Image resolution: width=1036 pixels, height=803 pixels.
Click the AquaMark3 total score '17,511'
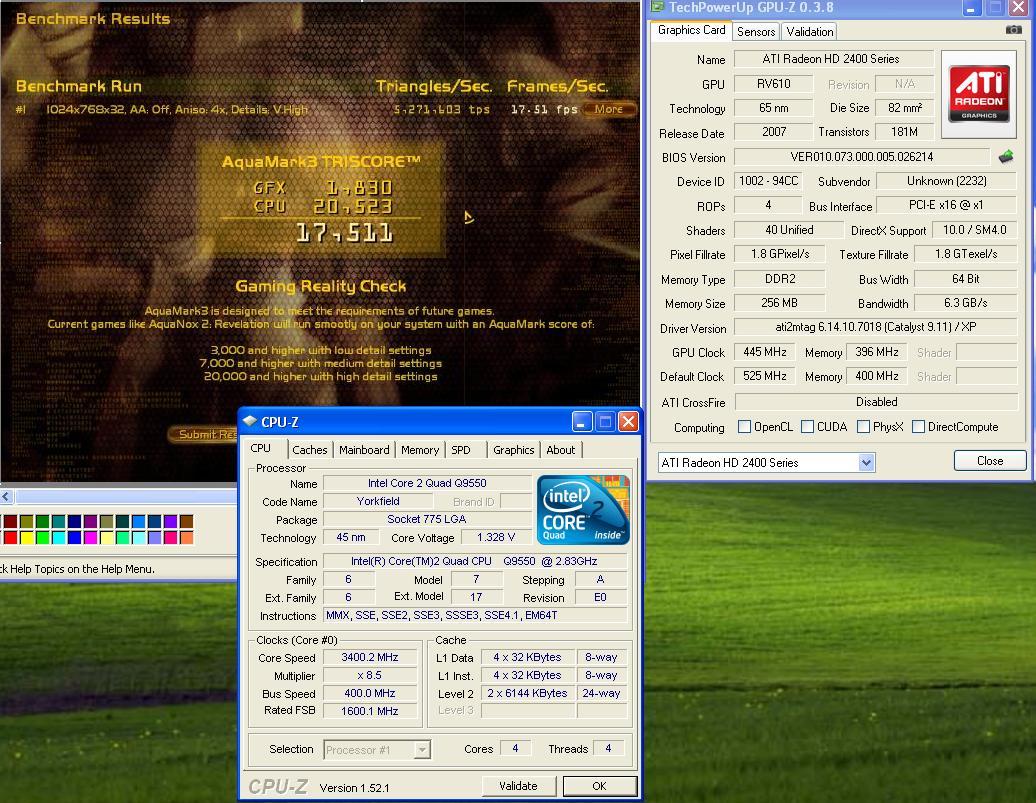pos(344,233)
